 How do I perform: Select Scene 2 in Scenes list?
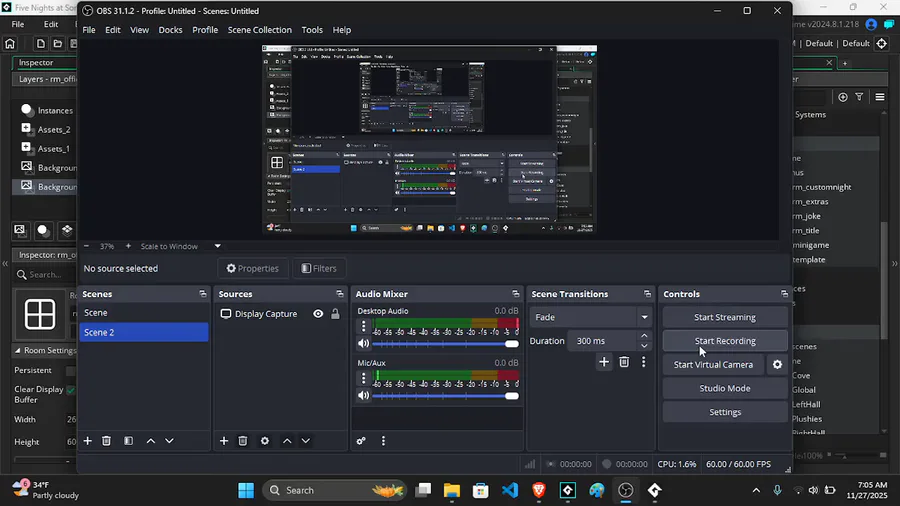(144, 332)
